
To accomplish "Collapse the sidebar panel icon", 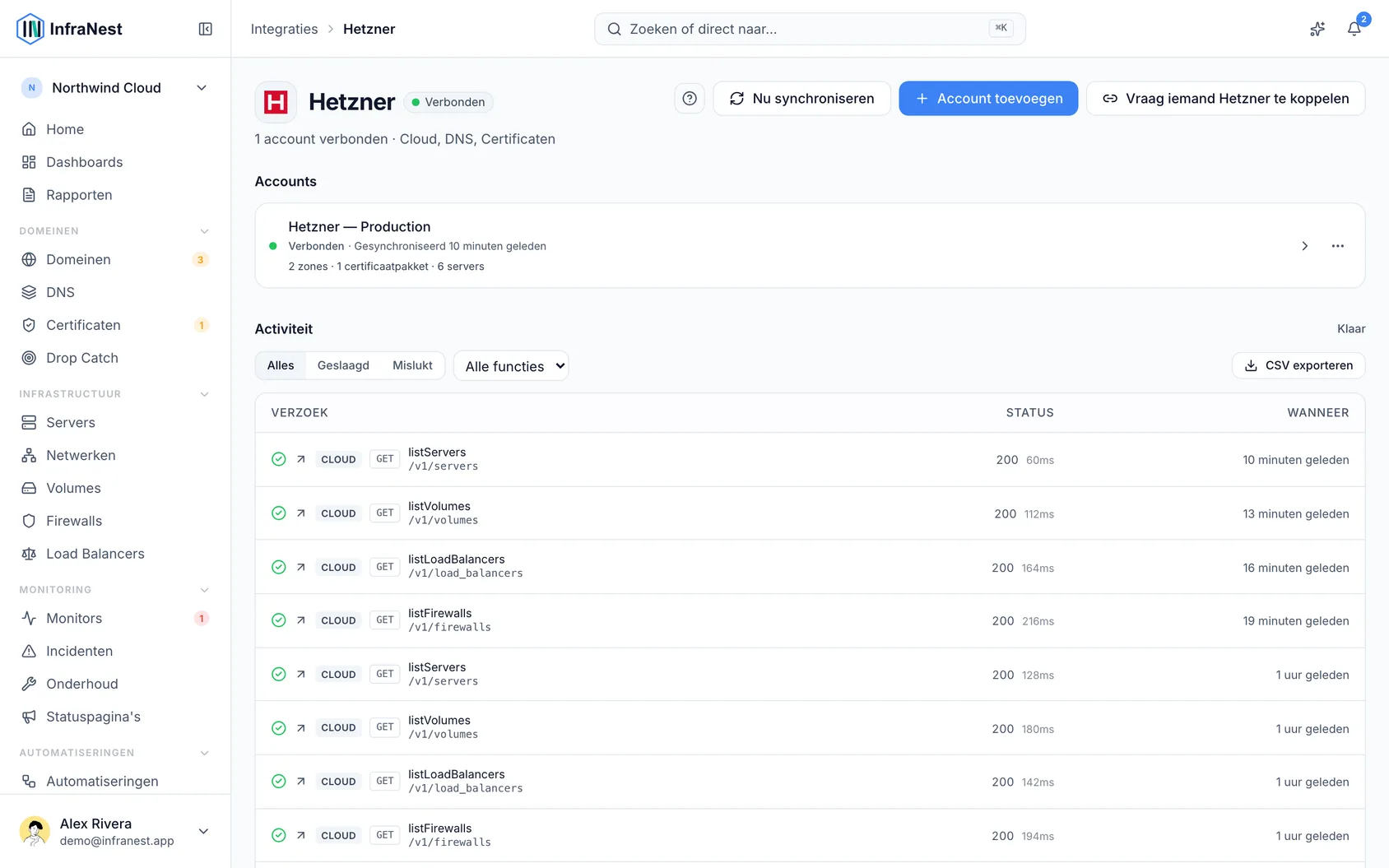I will click(206, 29).
